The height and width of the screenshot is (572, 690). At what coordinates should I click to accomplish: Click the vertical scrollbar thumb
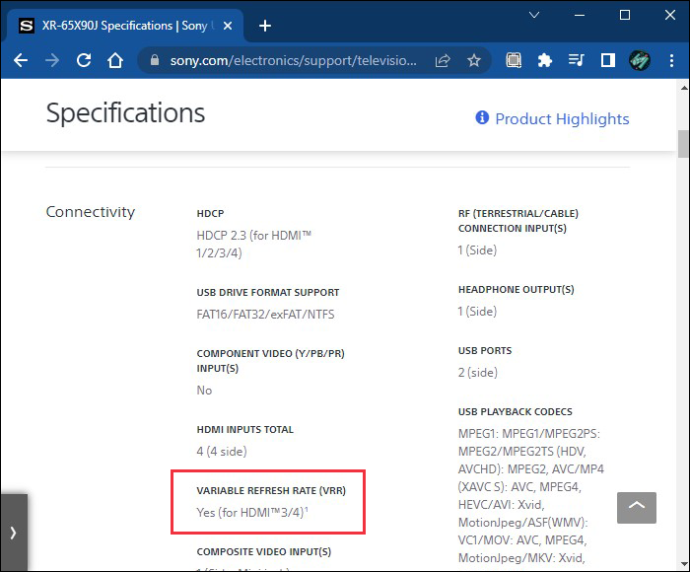[x=683, y=144]
